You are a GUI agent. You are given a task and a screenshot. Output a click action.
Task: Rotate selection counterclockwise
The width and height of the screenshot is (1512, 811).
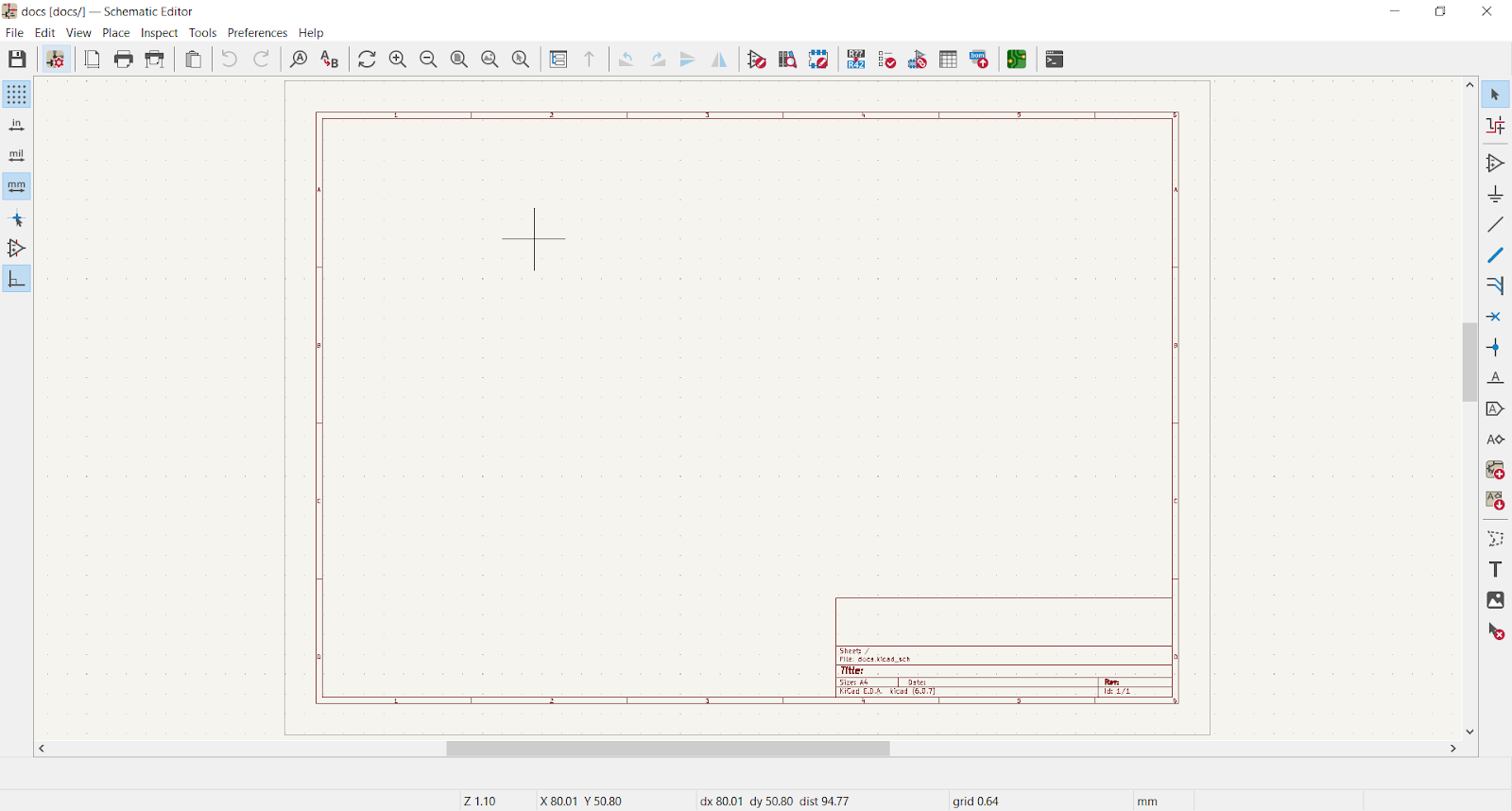pyautogui.click(x=627, y=60)
